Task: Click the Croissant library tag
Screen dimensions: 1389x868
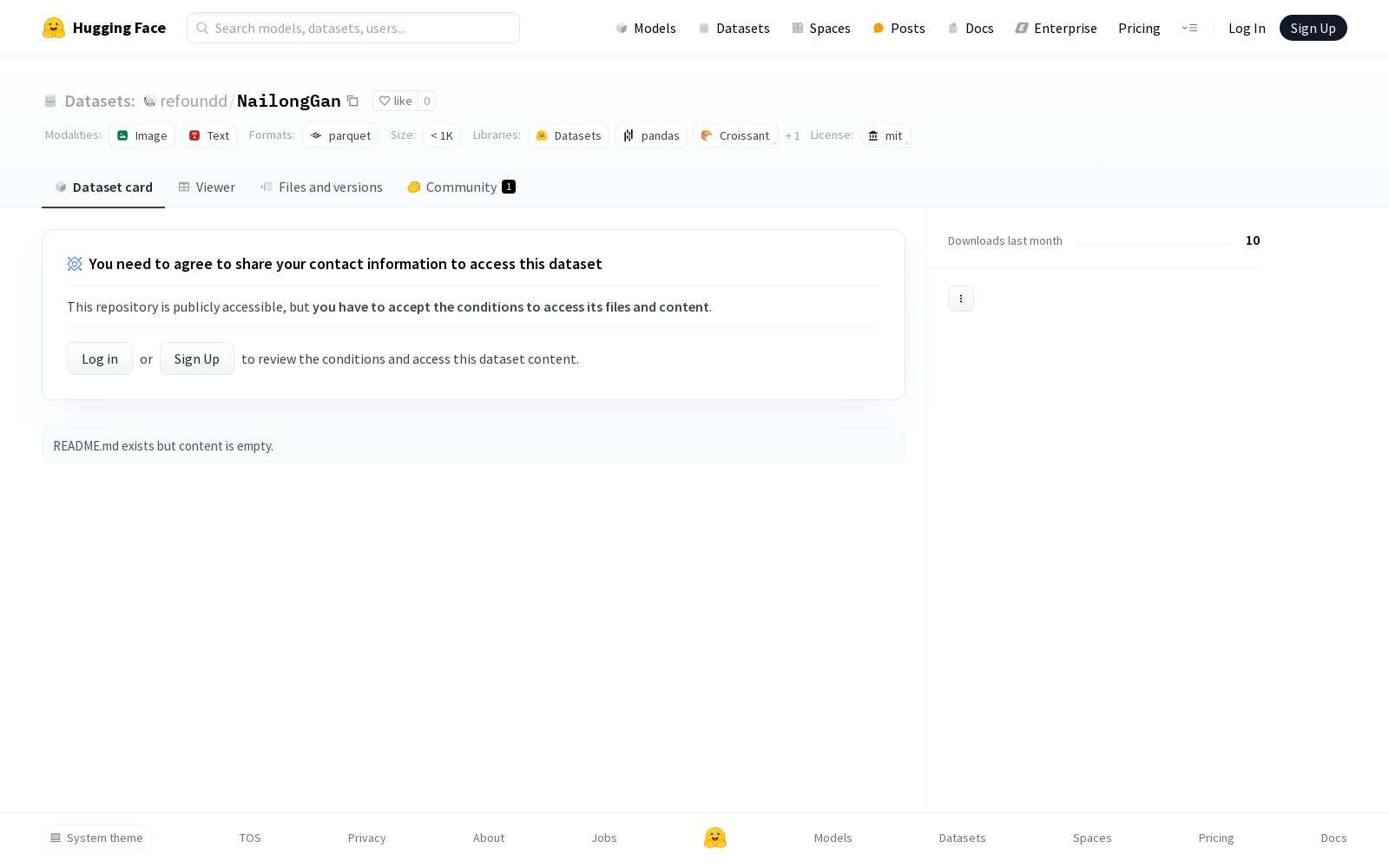Action: click(x=735, y=135)
